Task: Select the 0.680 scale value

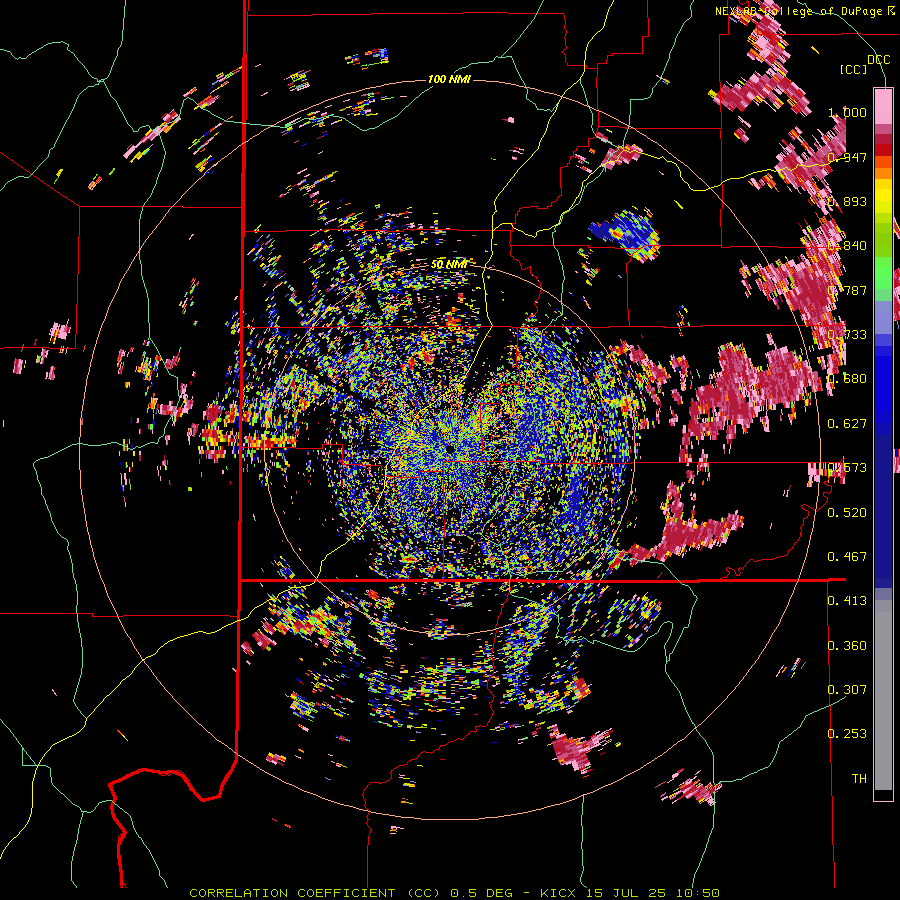Action: click(x=847, y=379)
